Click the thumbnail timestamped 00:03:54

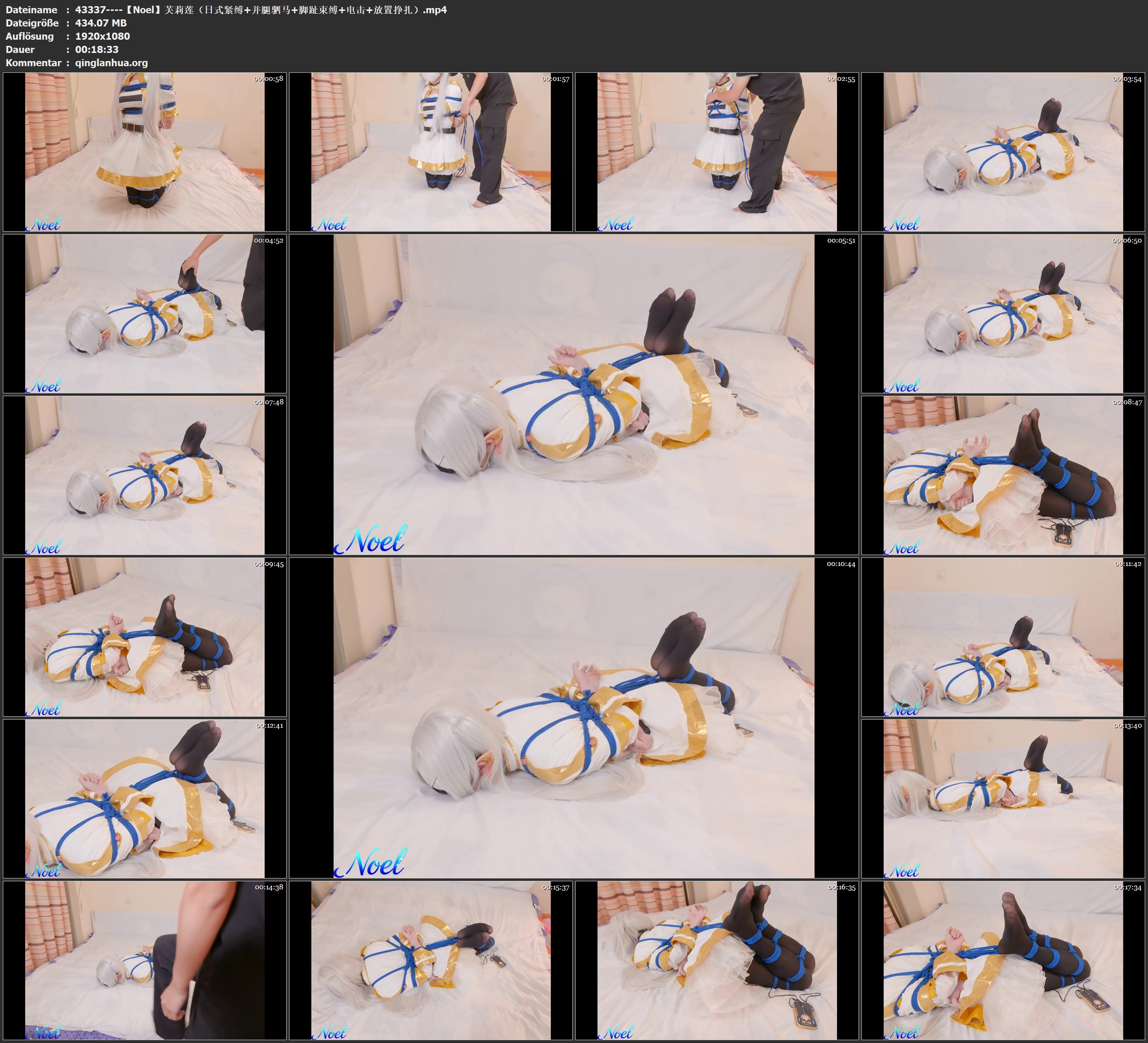(x=1003, y=152)
